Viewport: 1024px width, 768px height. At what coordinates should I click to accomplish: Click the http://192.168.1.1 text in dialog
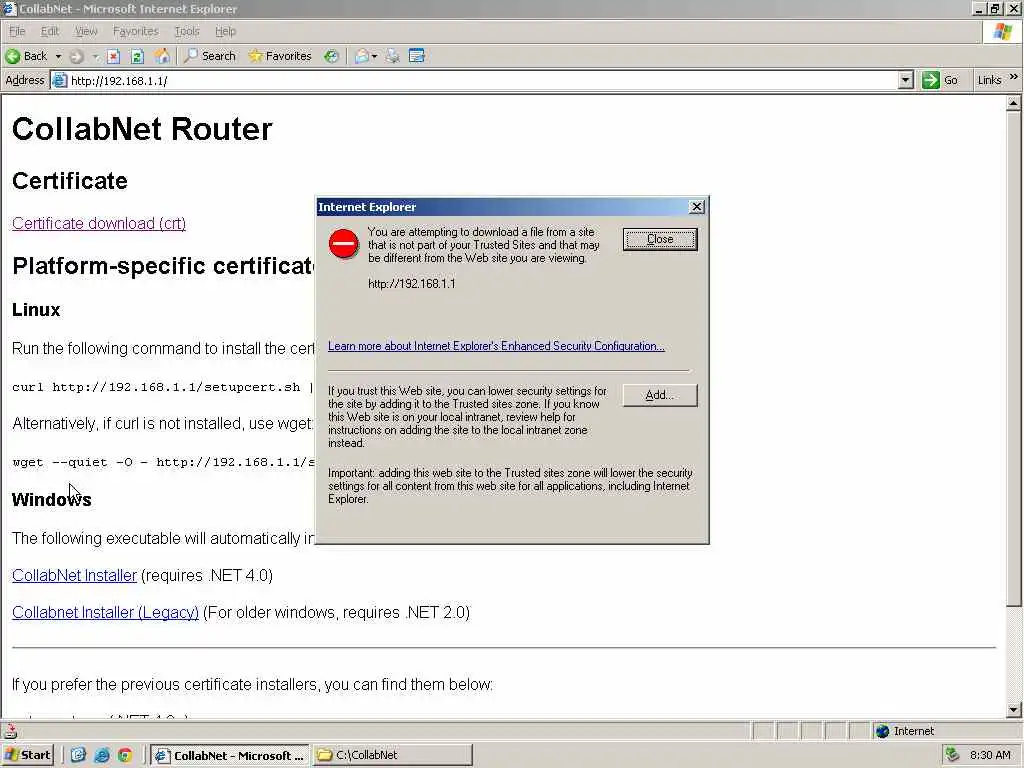pos(412,283)
